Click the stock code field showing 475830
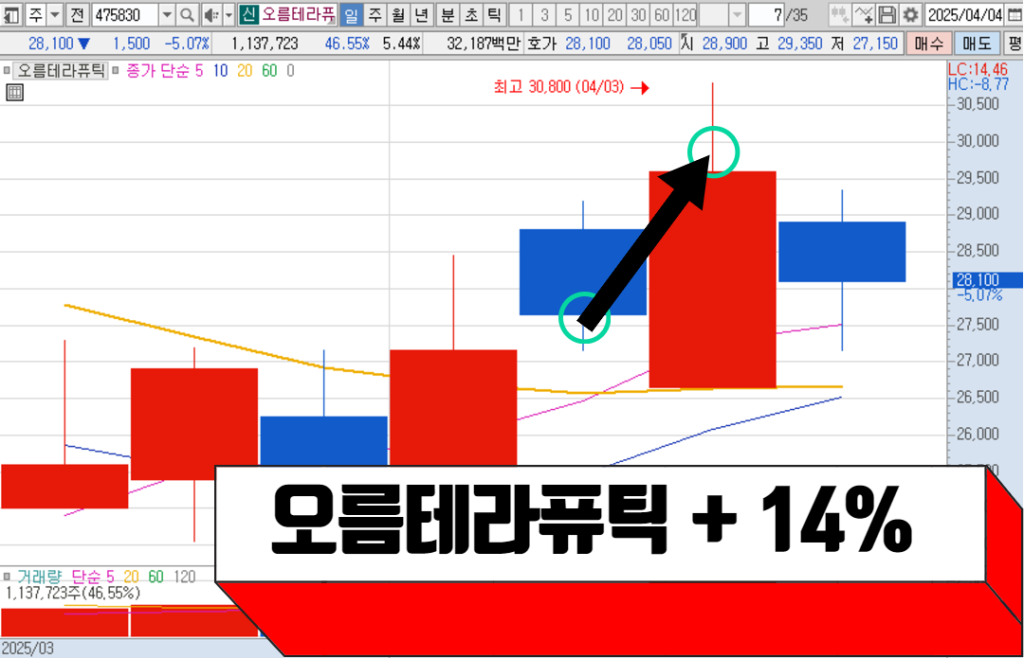1024x658 pixels. click(125, 14)
